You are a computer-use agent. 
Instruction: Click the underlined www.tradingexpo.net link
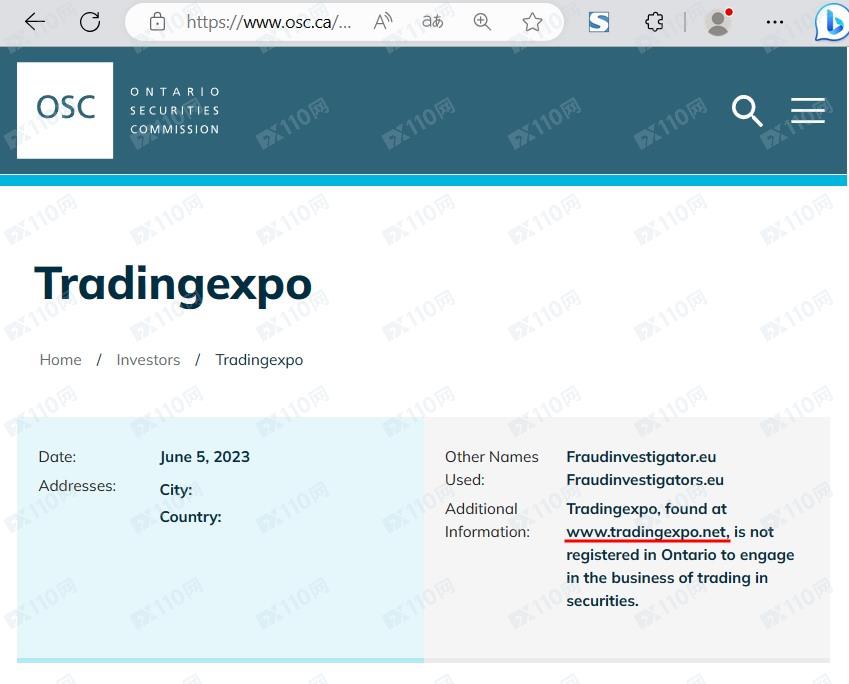tap(647, 532)
